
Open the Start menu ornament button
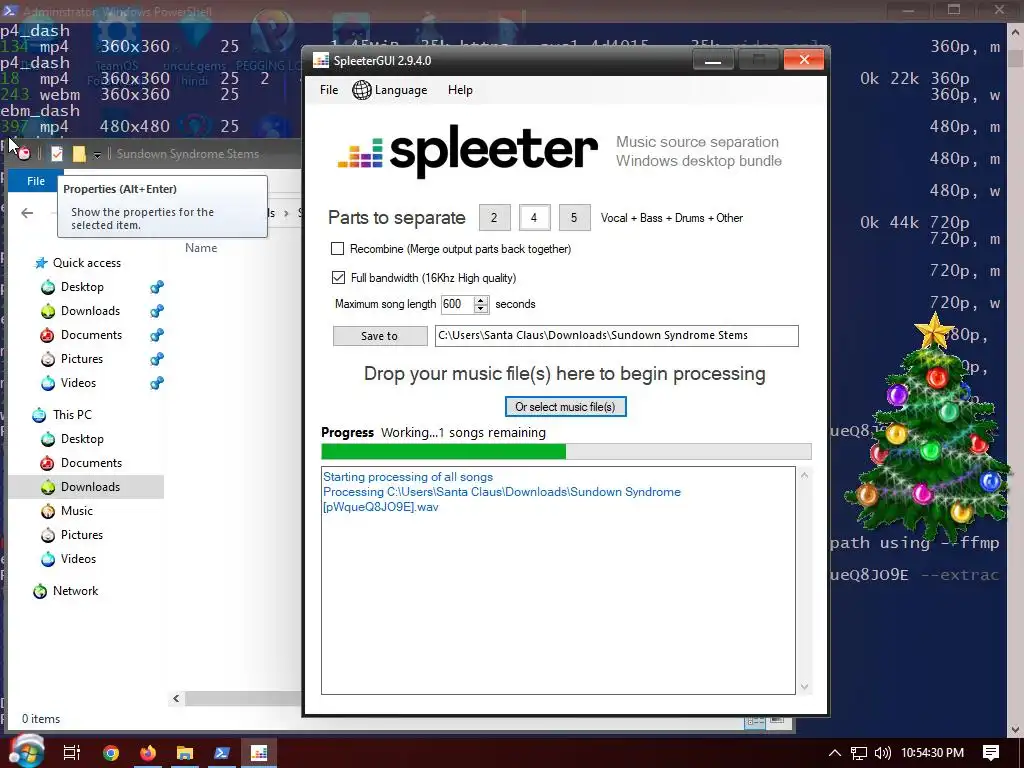26,752
